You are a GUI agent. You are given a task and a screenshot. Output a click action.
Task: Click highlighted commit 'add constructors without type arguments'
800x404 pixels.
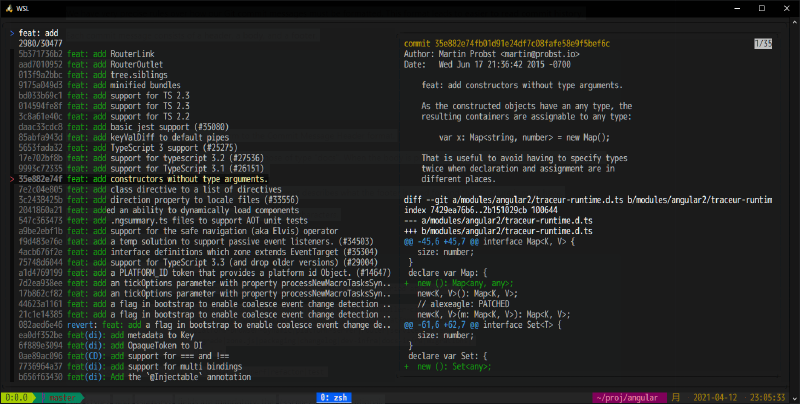coord(188,178)
